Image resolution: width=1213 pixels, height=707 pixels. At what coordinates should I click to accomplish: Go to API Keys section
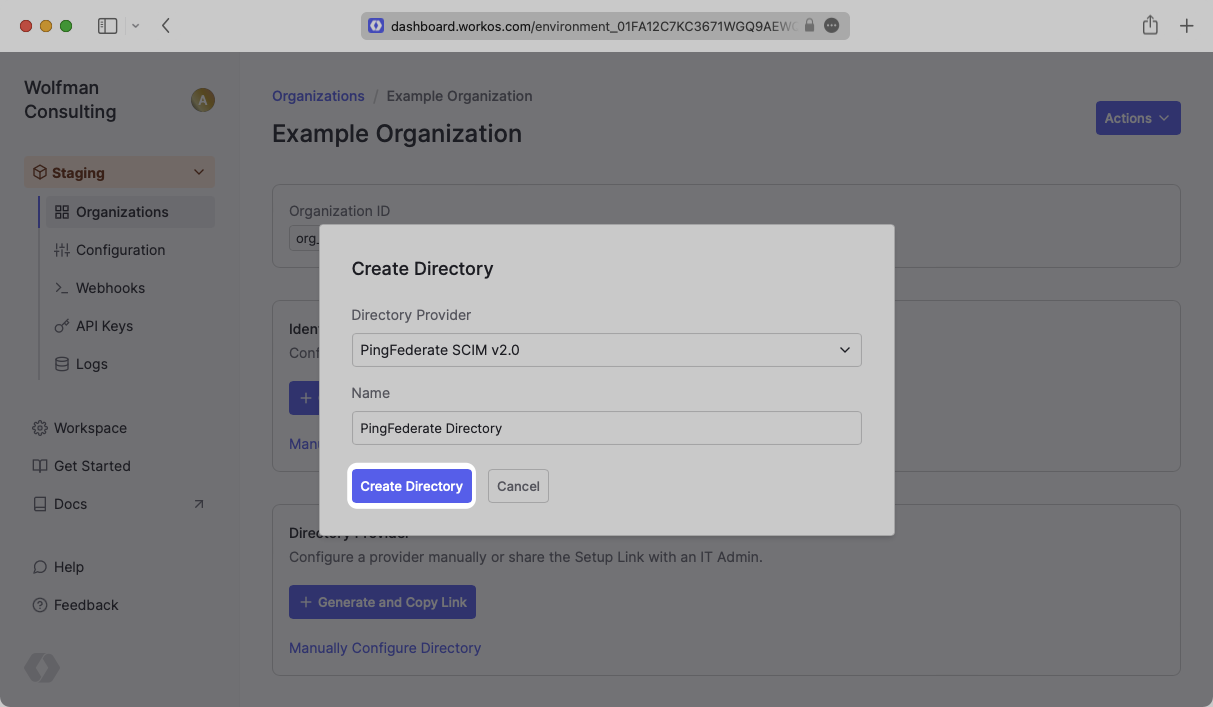[104, 326]
